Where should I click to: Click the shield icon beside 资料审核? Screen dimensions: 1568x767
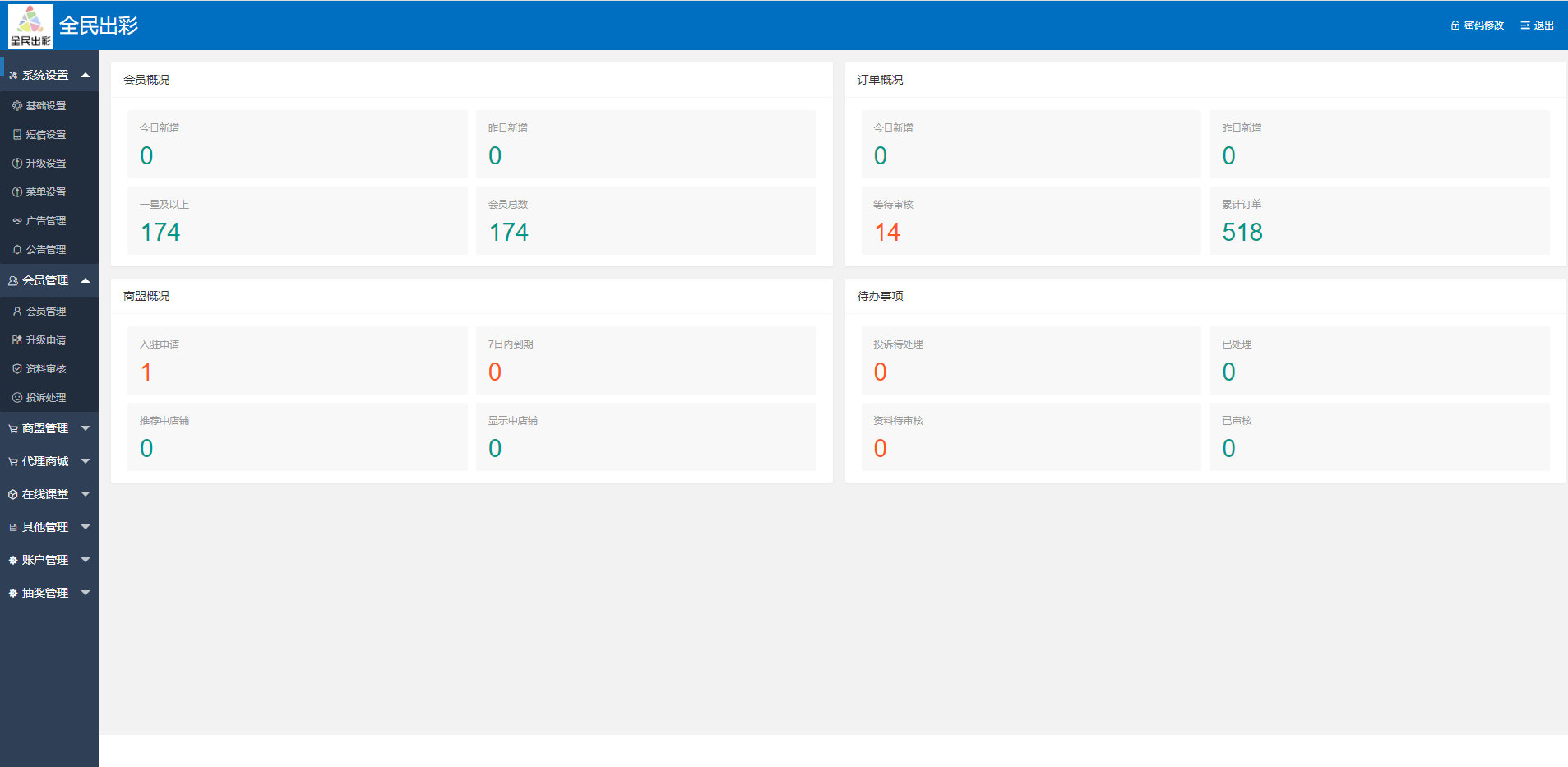pos(17,369)
